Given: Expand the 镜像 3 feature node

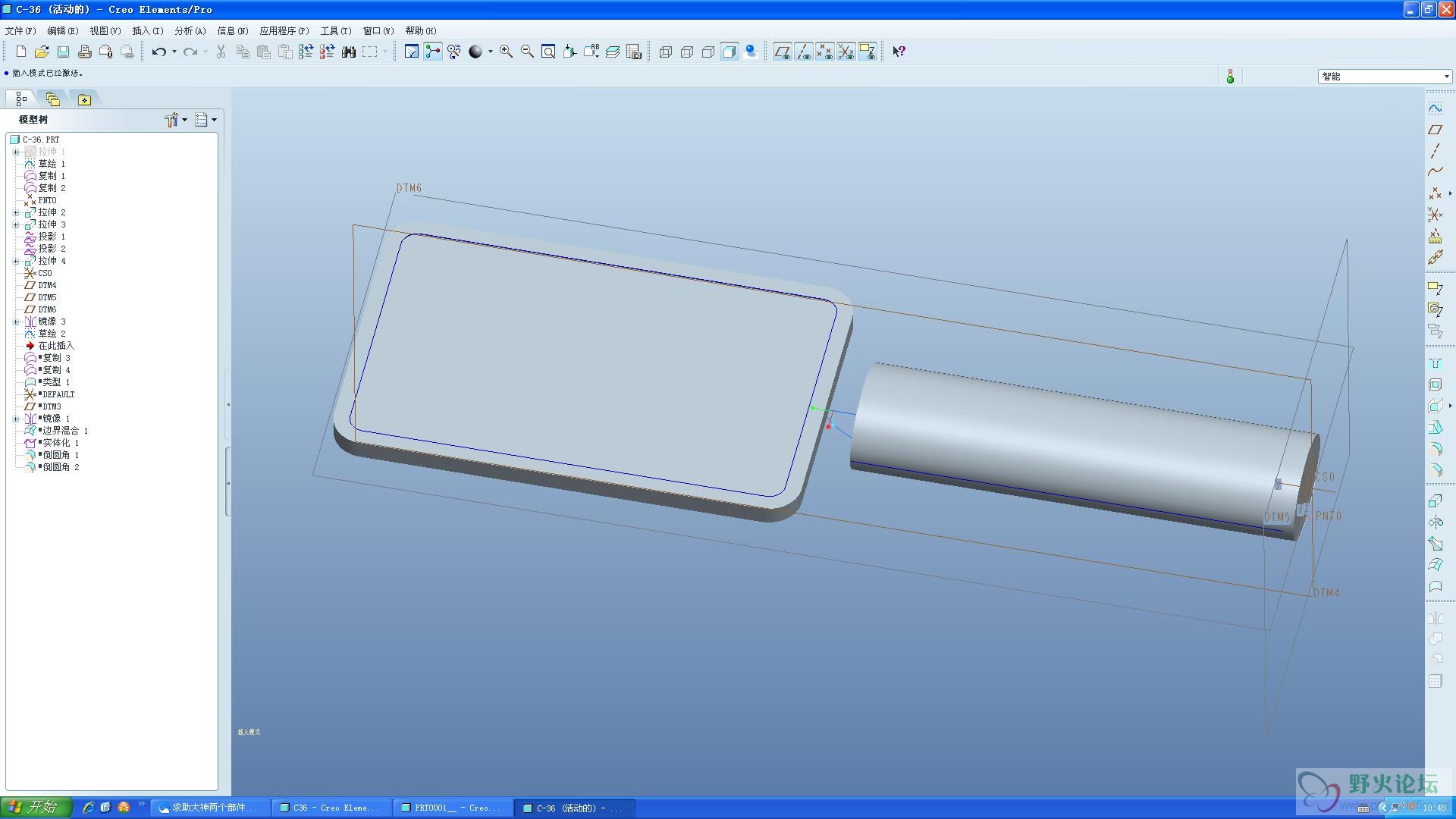Looking at the screenshot, I should click(x=16, y=322).
